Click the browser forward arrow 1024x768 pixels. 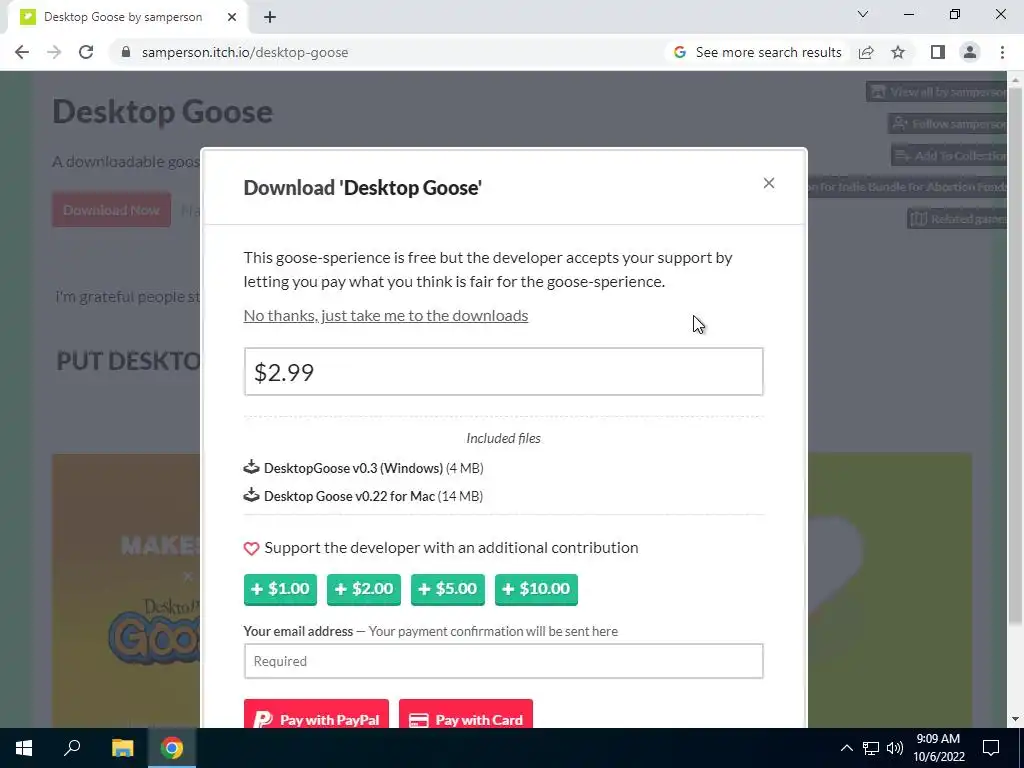(x=54, y=52)
